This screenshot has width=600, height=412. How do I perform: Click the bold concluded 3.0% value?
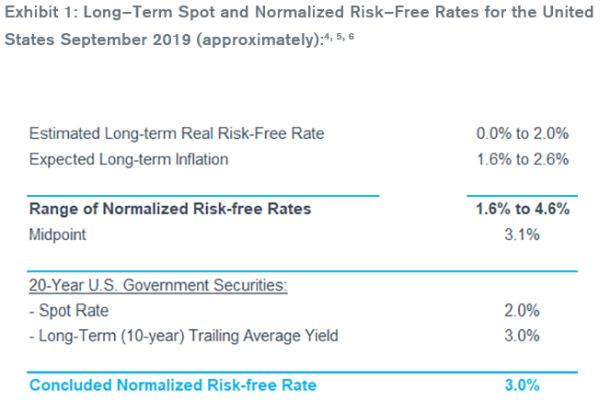522,386
